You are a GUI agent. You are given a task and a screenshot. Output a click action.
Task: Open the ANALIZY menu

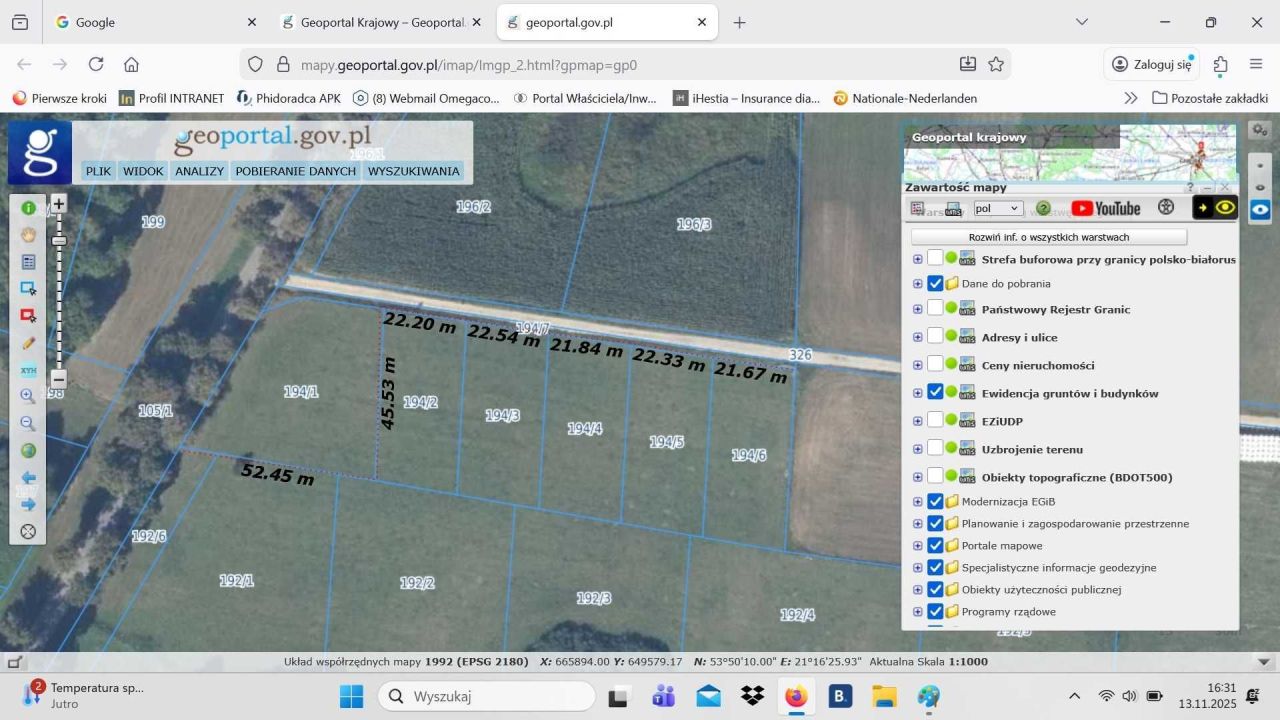(199, 171)
